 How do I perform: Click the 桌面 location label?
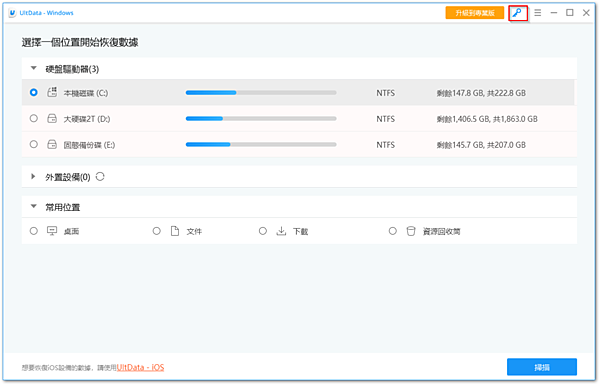click(71, 231)
